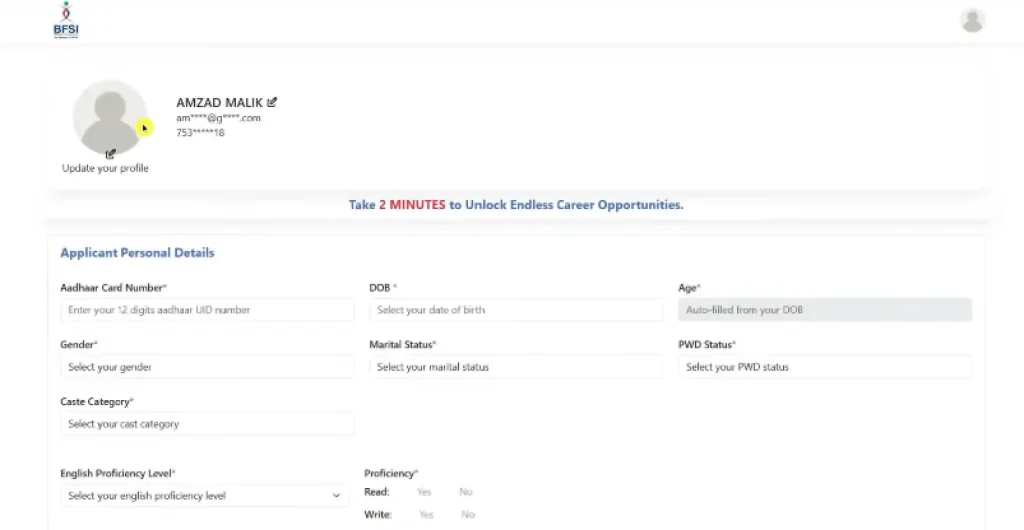This screenshot has height=530, width=1024.
Task: Click edit pencil beside AMZAD MALIK name
Action: click(x=273, y=102)
